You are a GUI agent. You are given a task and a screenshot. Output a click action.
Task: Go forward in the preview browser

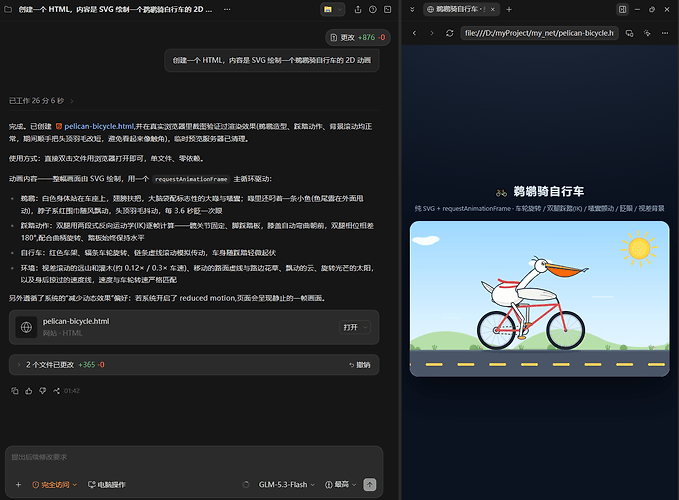coord(432,33)
